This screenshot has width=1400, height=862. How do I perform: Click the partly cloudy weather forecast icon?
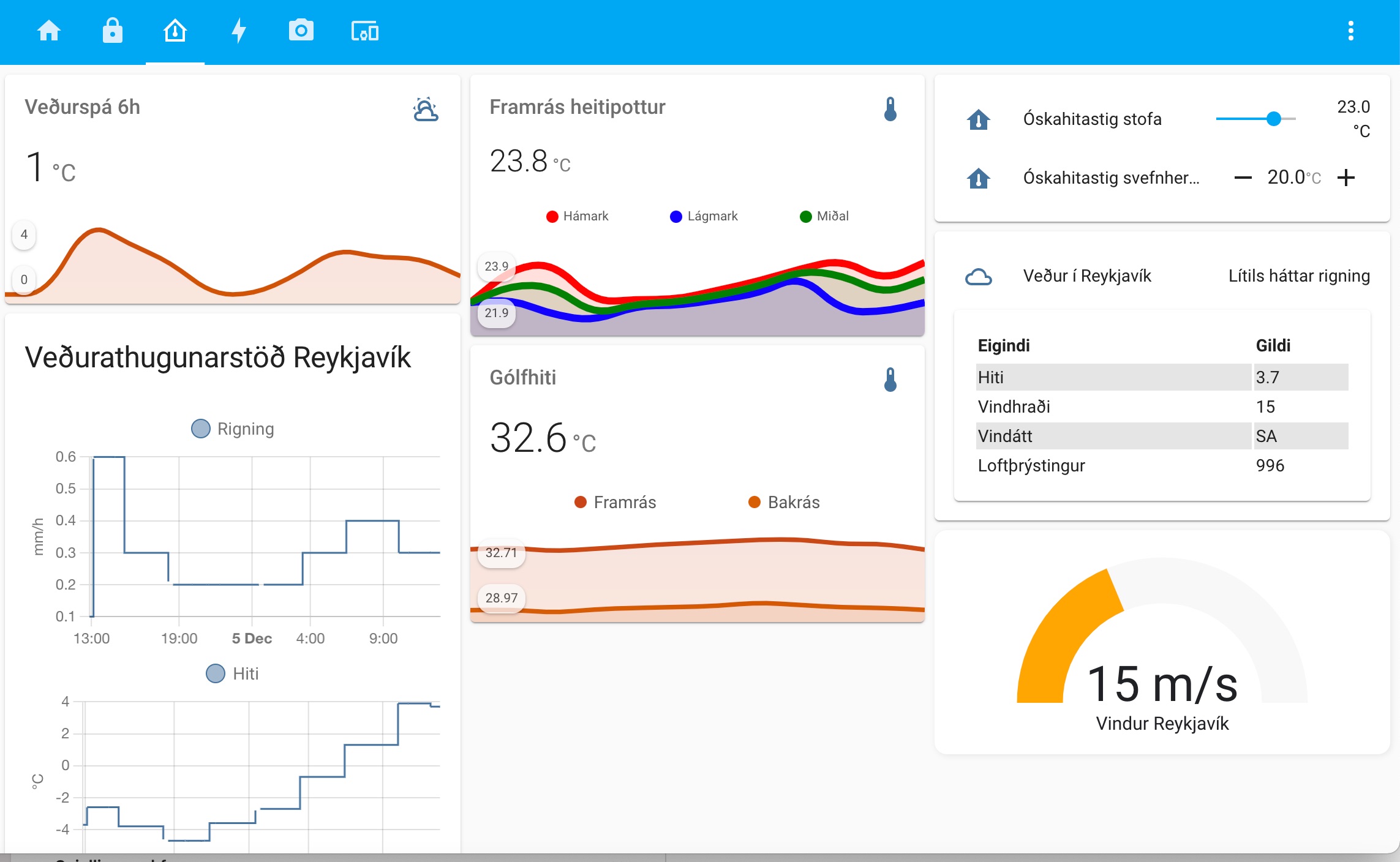tap(426, 110)
